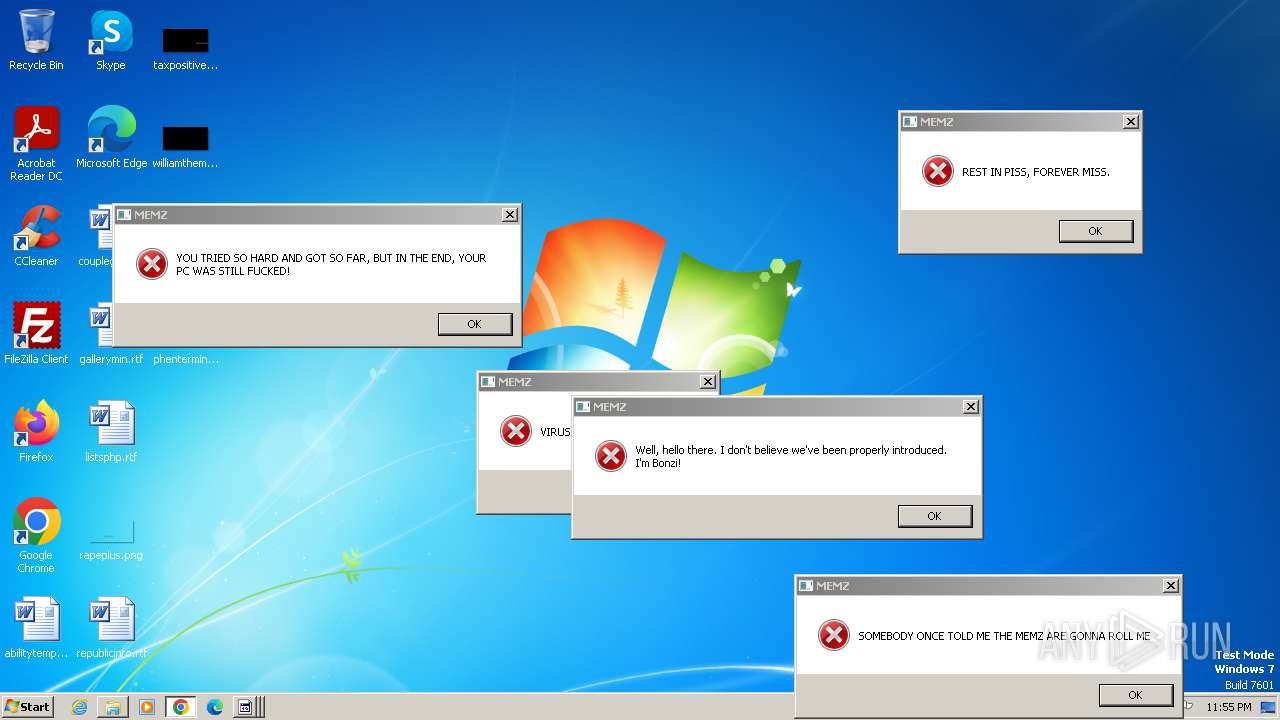Close the REST IN PISS MEMZ dialog

pos(1130,122)
